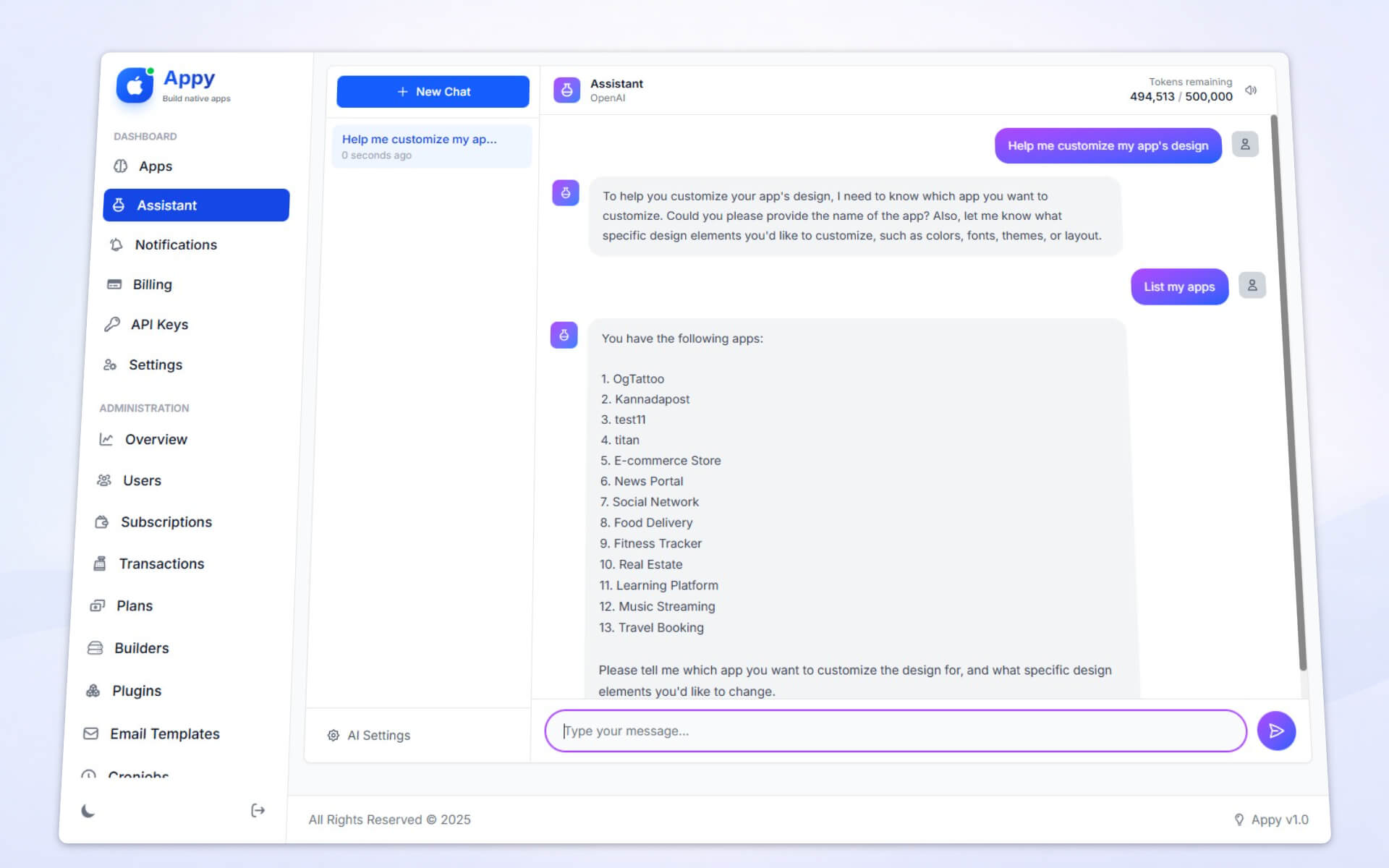1389x868 pixels.
Task: Select the 'Help me customize my ap...' conversation
Action: pyautogui.click(x=431, y=145)
